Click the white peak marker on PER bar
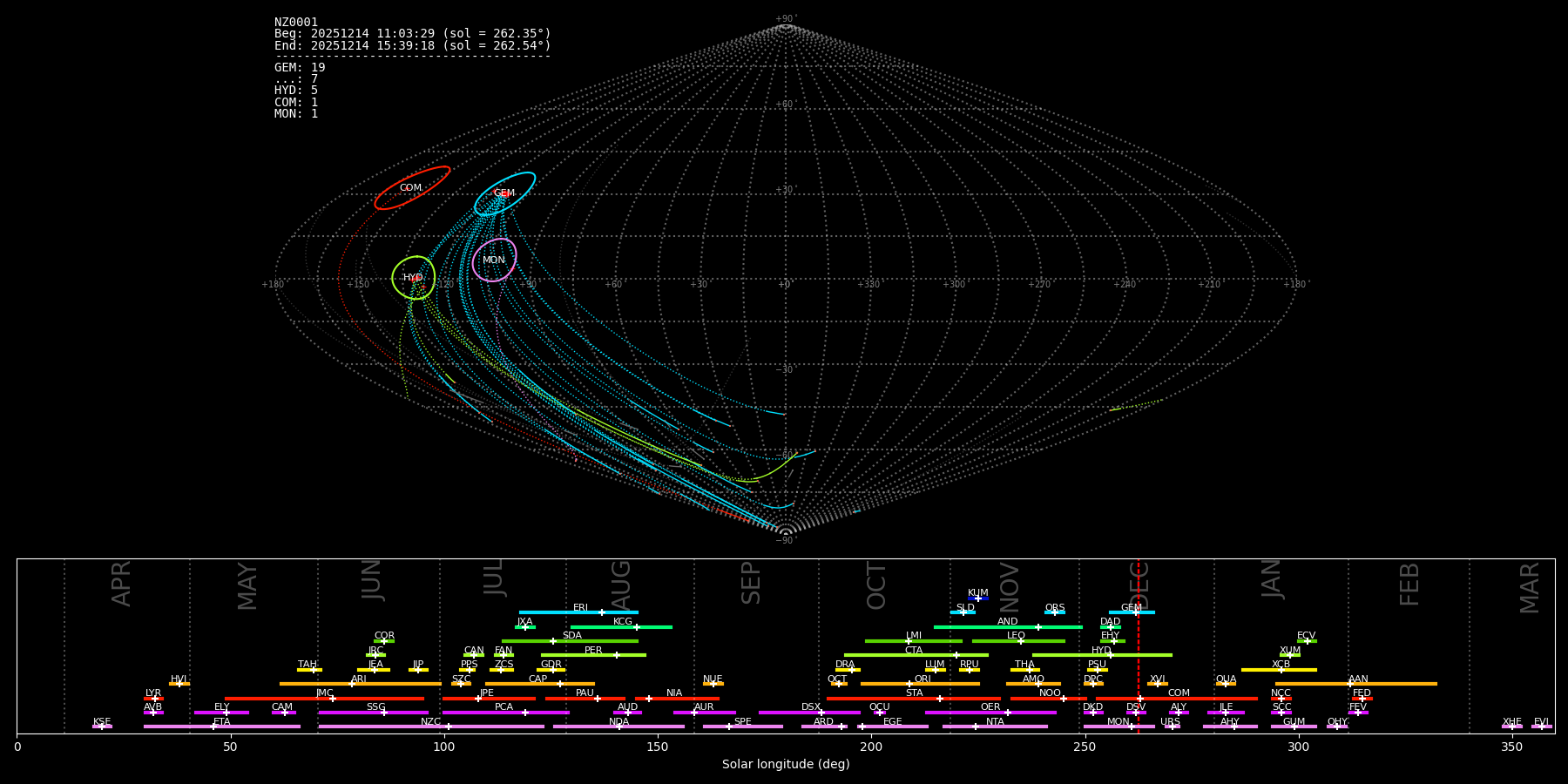Image resolution: width=1568 pixels, height=784 pixels. 617,655
